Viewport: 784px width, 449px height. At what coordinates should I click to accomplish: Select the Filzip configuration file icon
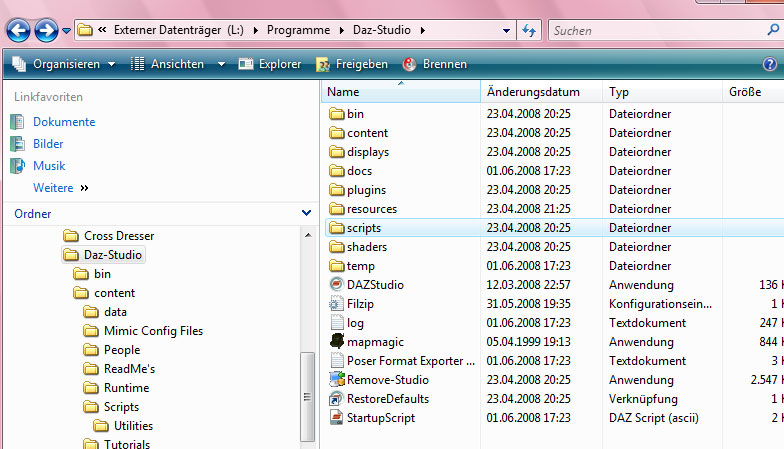(x=337, y=304)
